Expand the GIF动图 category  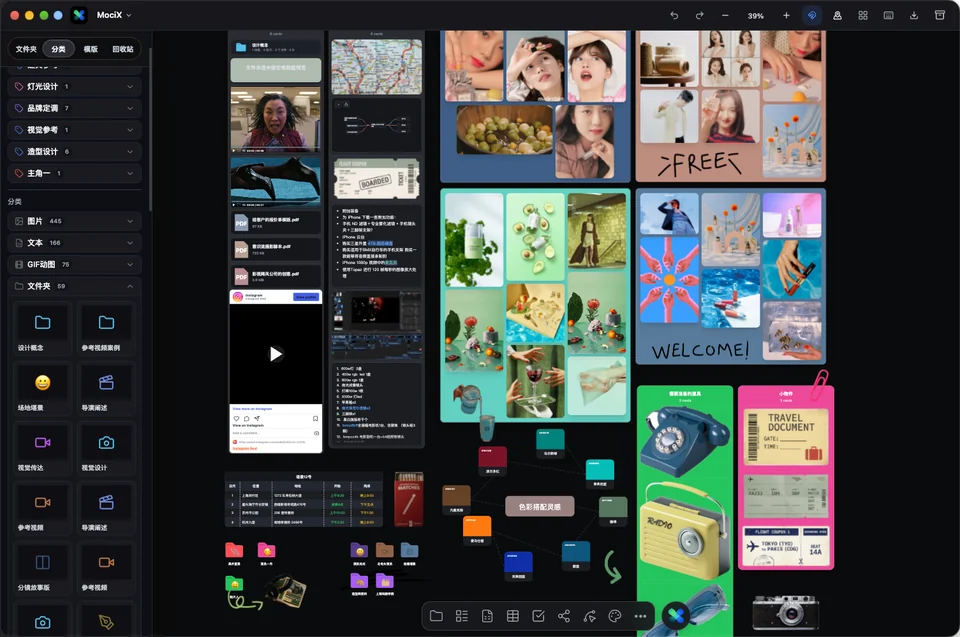click(75, 265)
